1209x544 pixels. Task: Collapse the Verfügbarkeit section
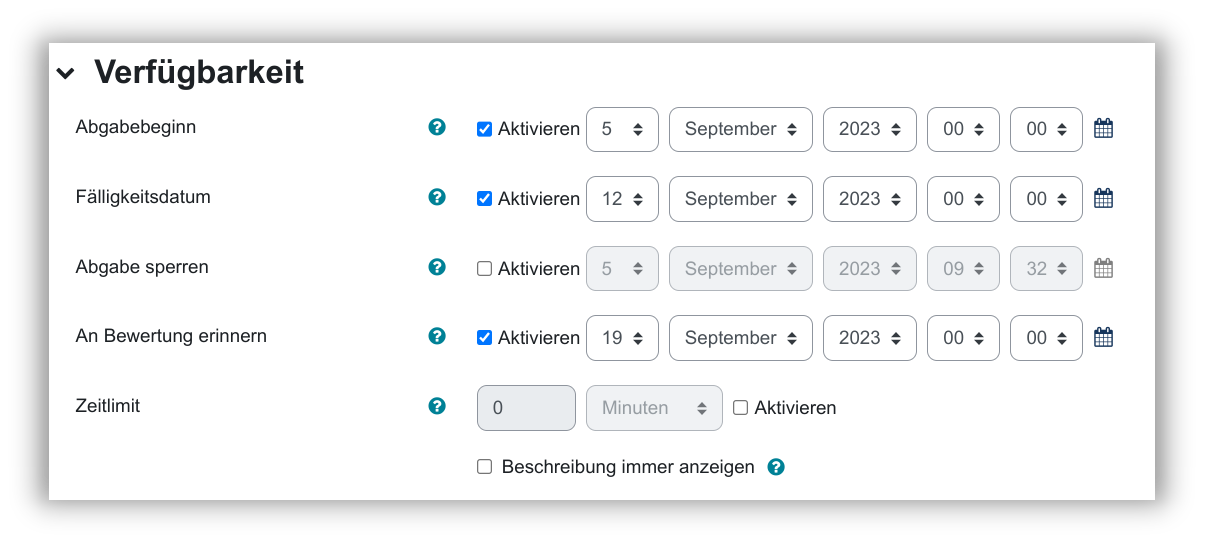click(66, 73)
